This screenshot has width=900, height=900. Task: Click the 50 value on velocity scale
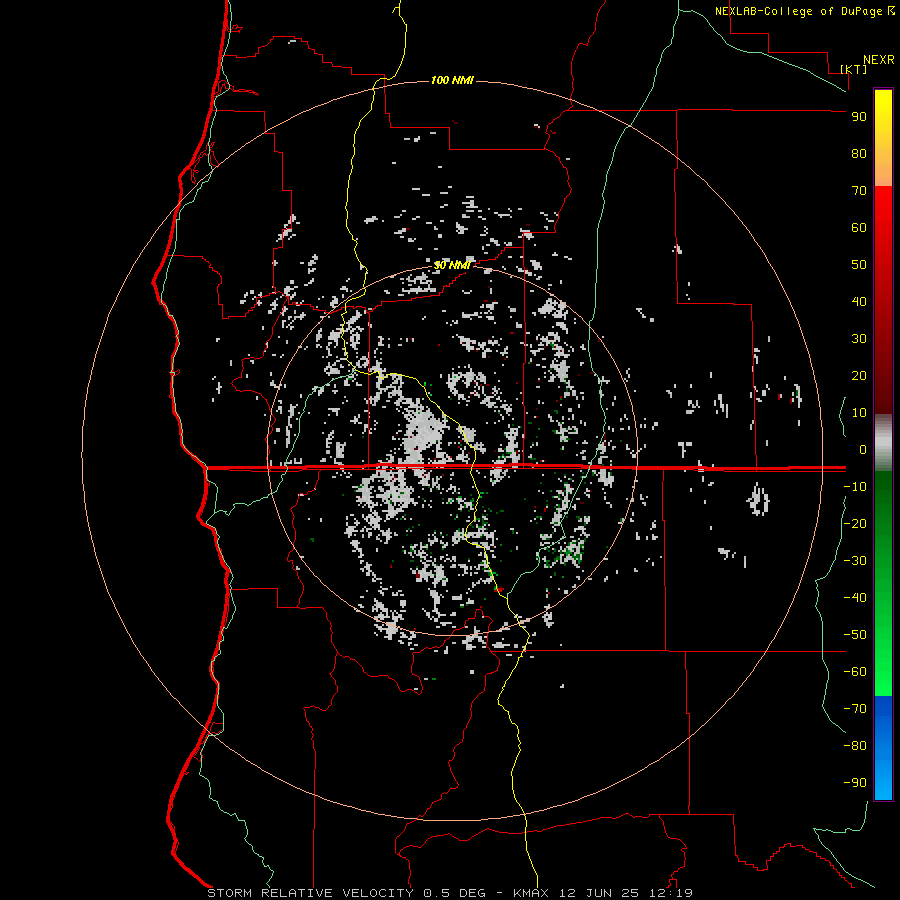[859, 265]
